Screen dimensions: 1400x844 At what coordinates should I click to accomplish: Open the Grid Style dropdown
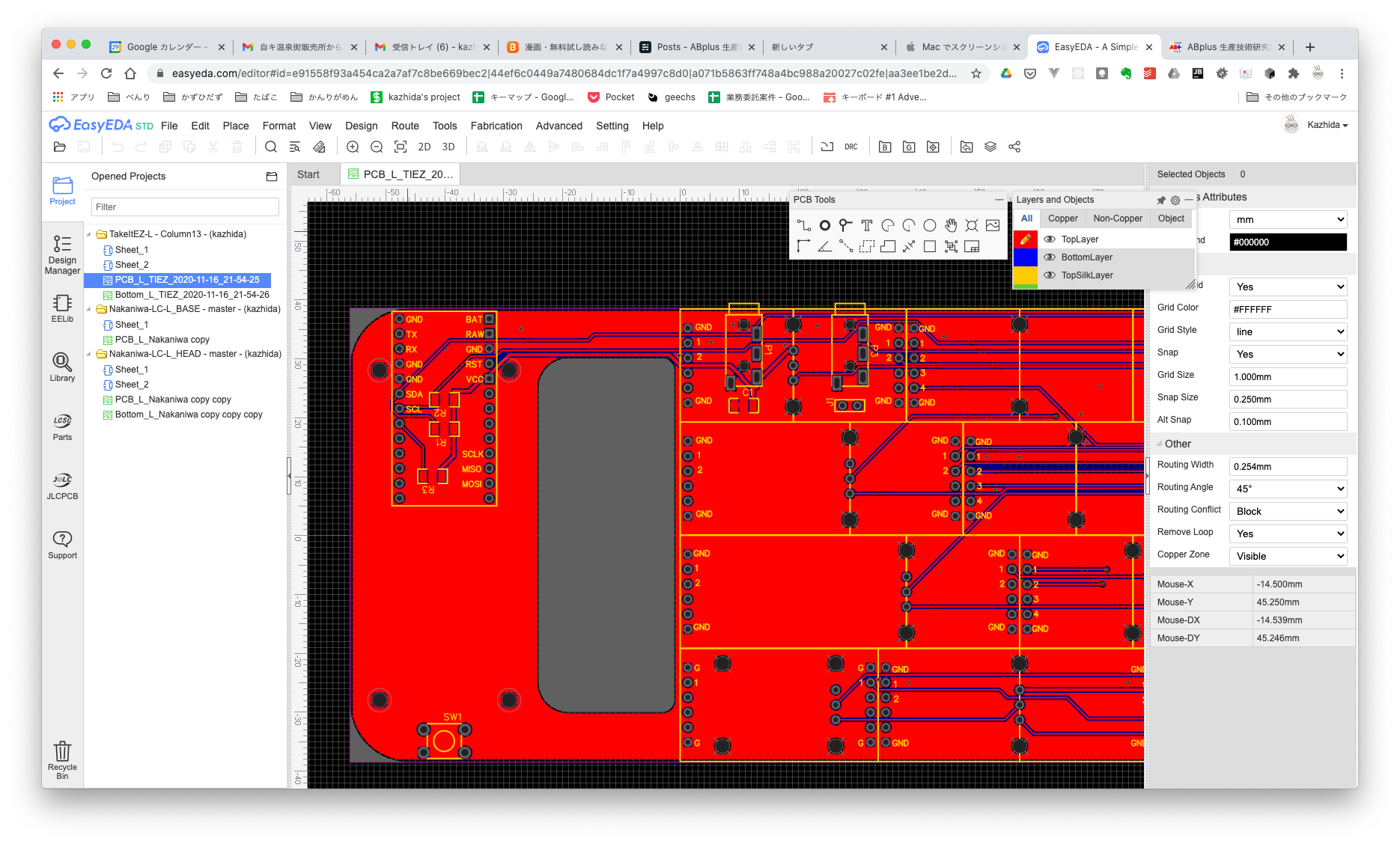pos(1288,331)
